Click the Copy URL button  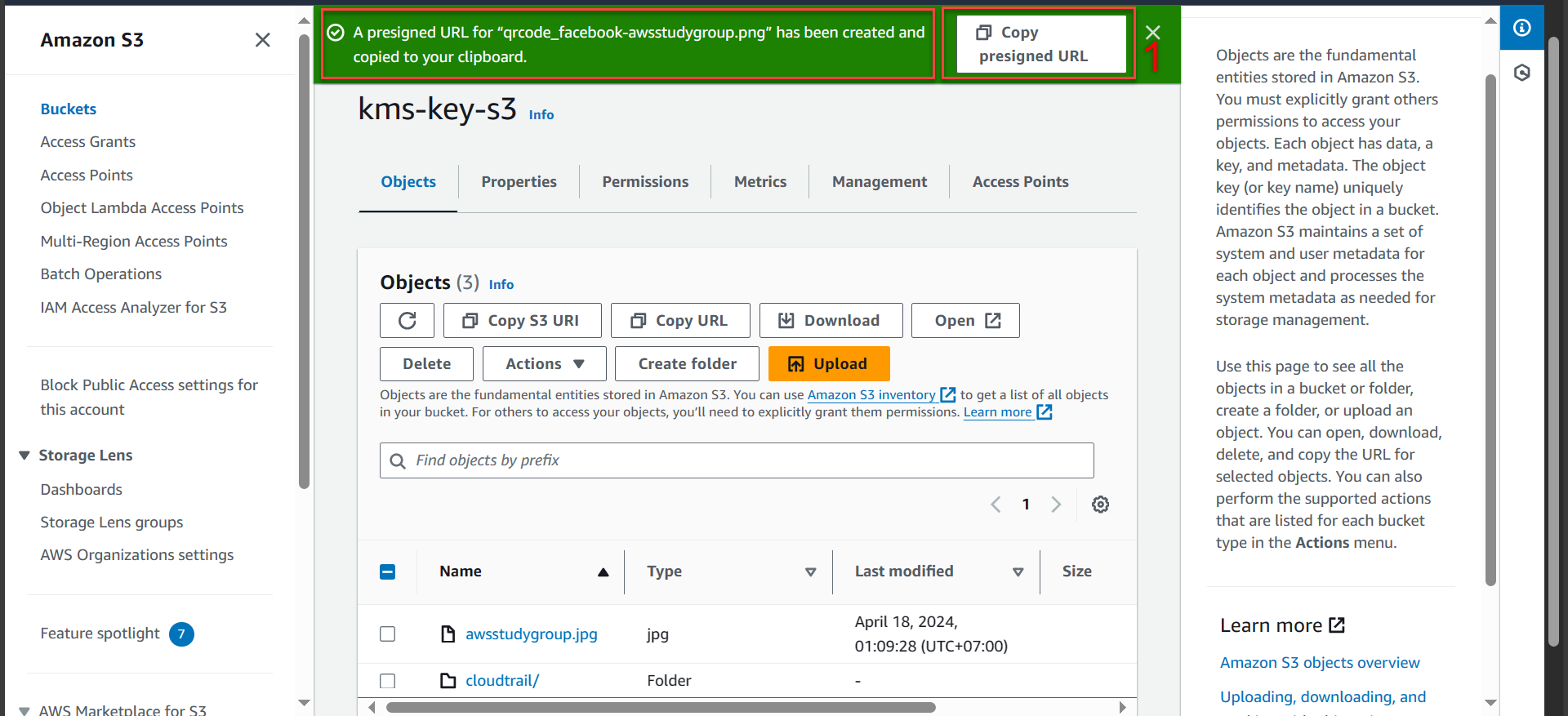(680, 321)
